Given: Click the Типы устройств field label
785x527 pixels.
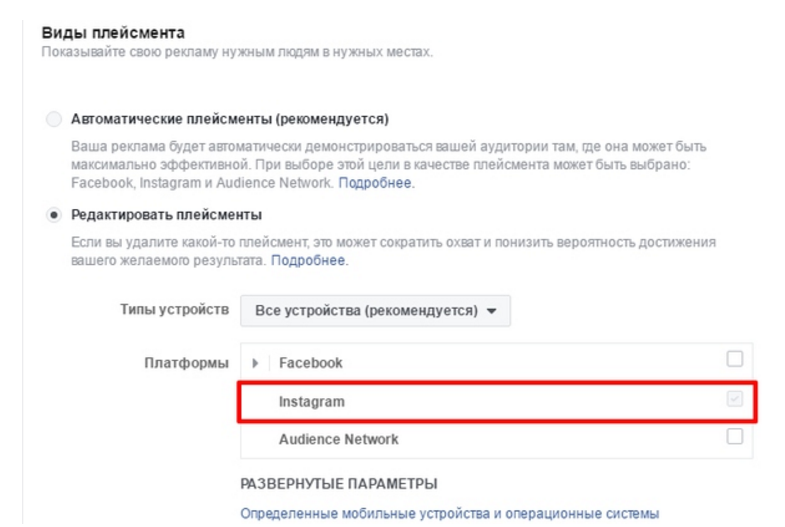Looking at the screenshot, I should (174, 309).
